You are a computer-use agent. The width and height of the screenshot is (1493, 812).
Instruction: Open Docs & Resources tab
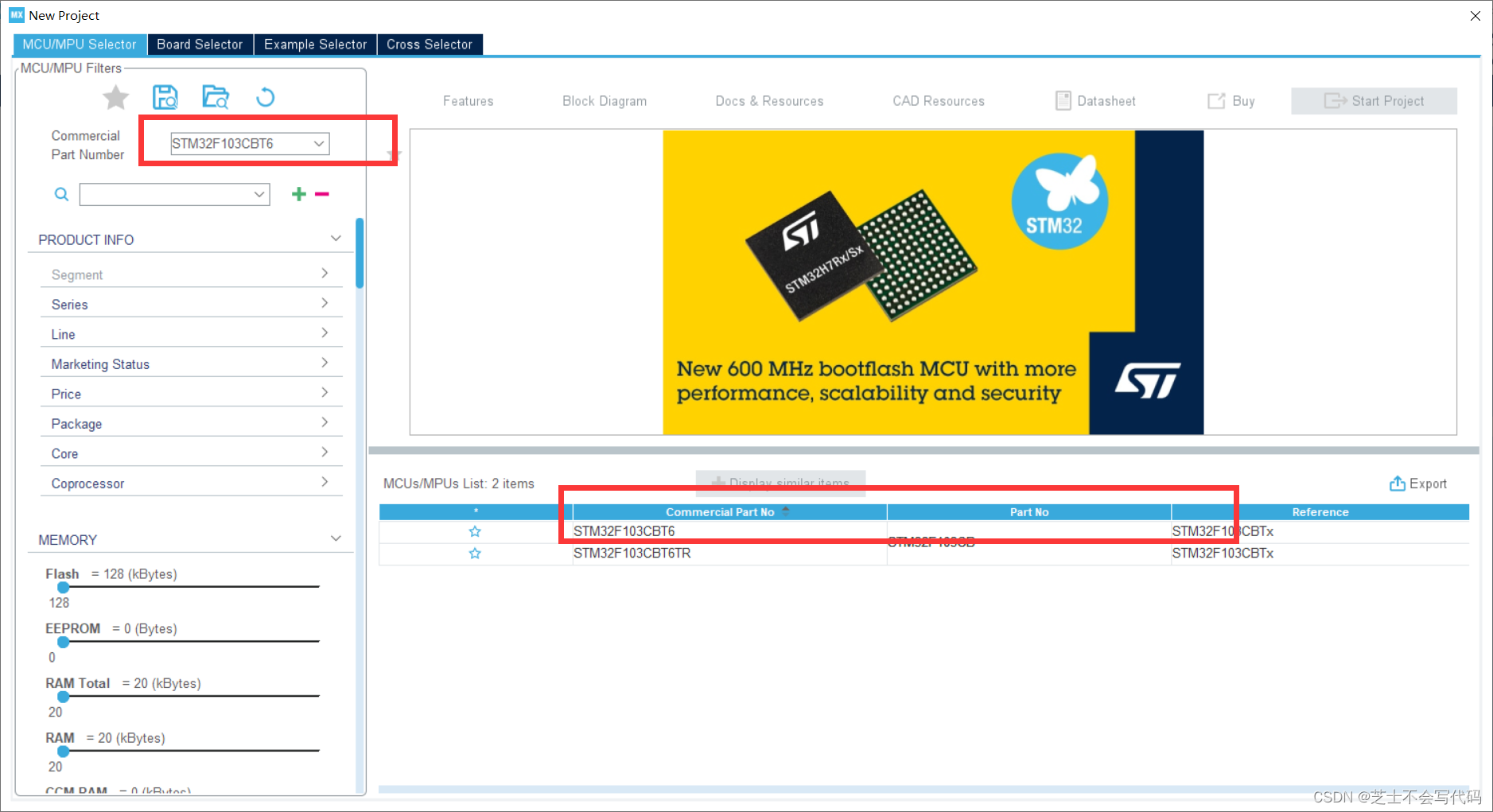point(769,101)
